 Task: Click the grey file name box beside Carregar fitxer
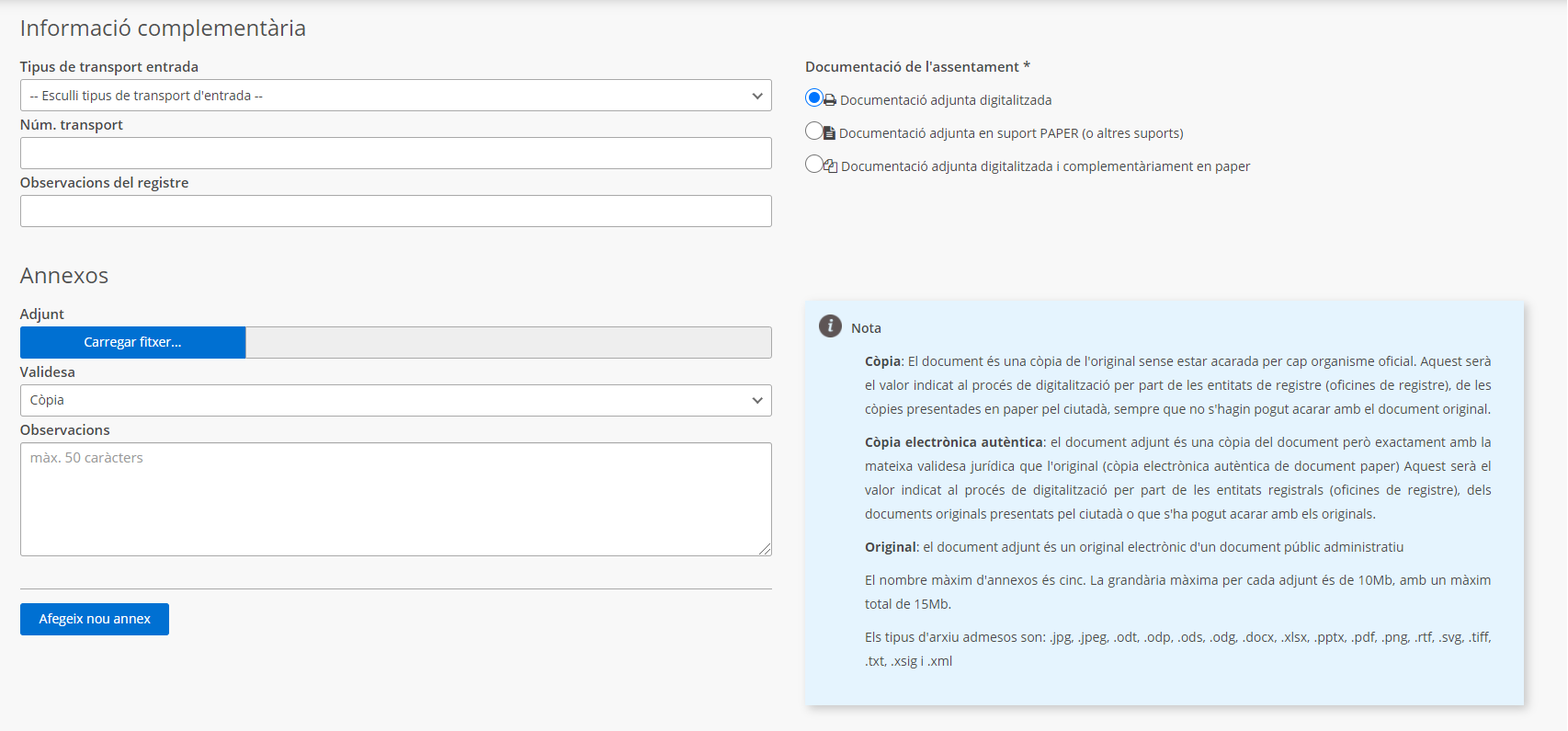(507, 342)
